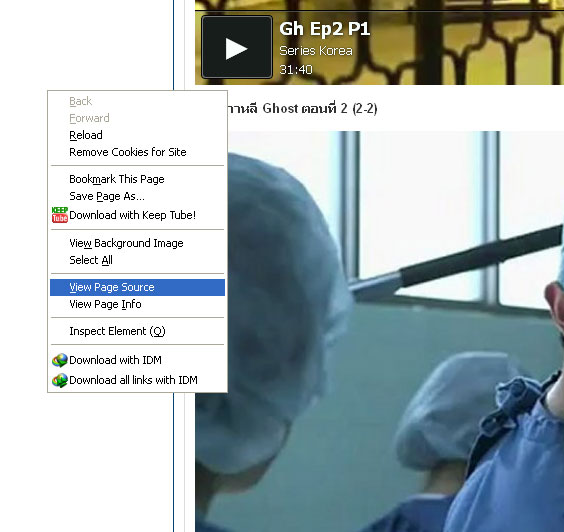The image size is (564, 532).
Task: Open the Gh Ep2 P1 title link
Action: [x=324, y=29]
